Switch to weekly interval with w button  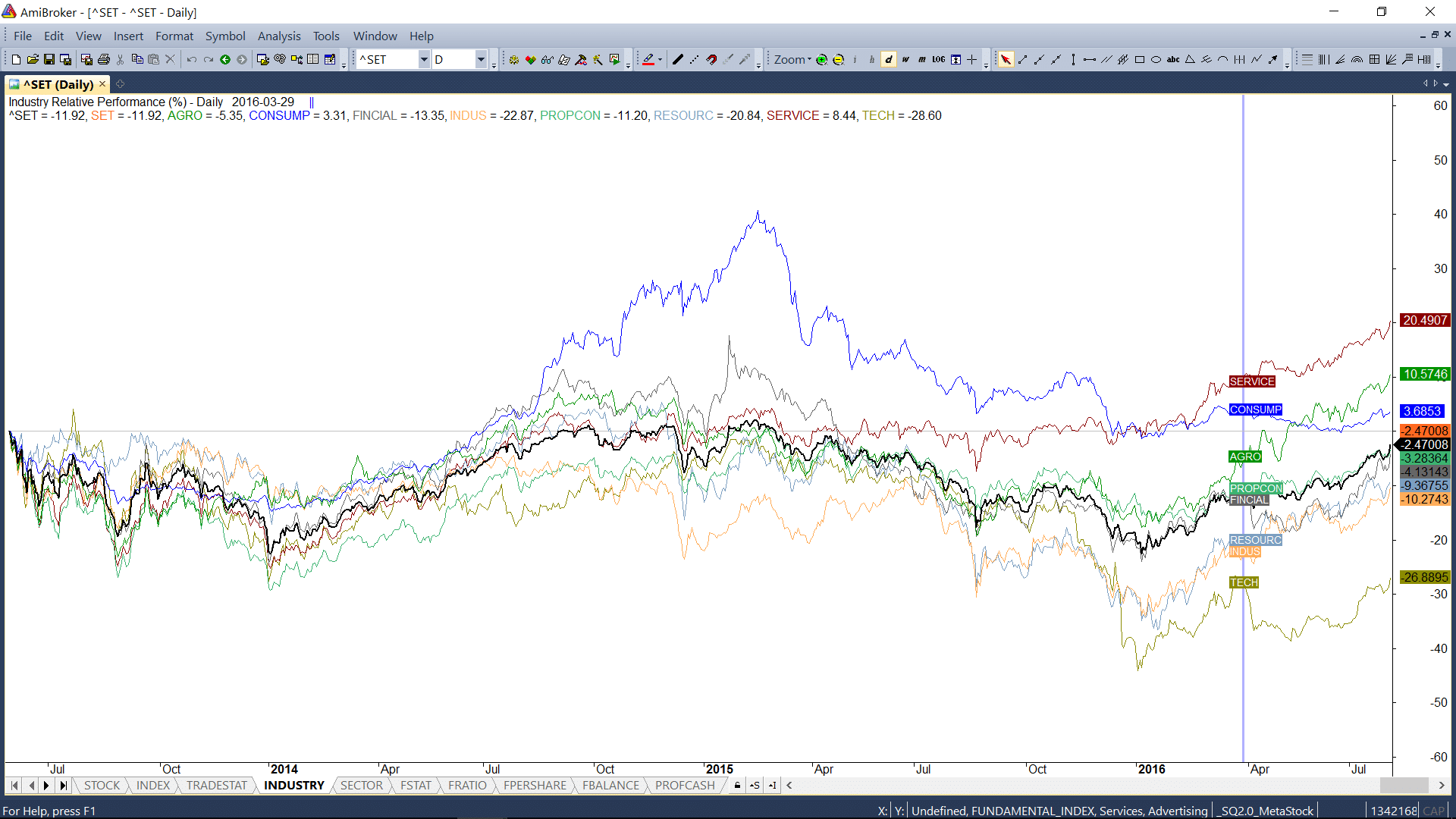tap(905, 59)
